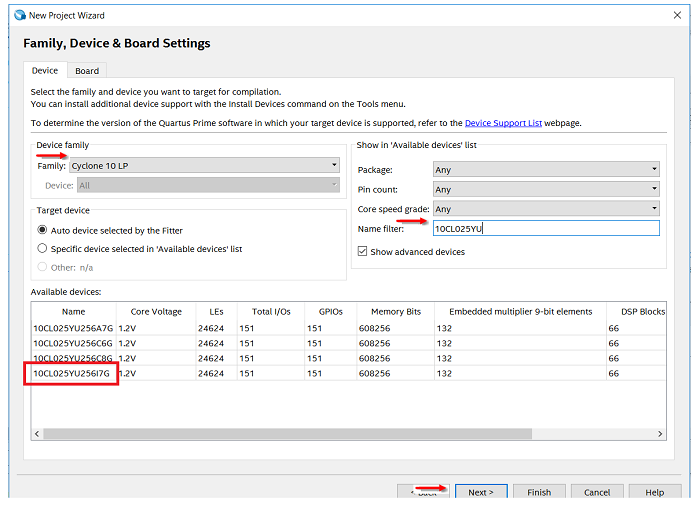Click the horizontal scrollbar right arrow
The image size is (700, 507).
pos(659,434)
